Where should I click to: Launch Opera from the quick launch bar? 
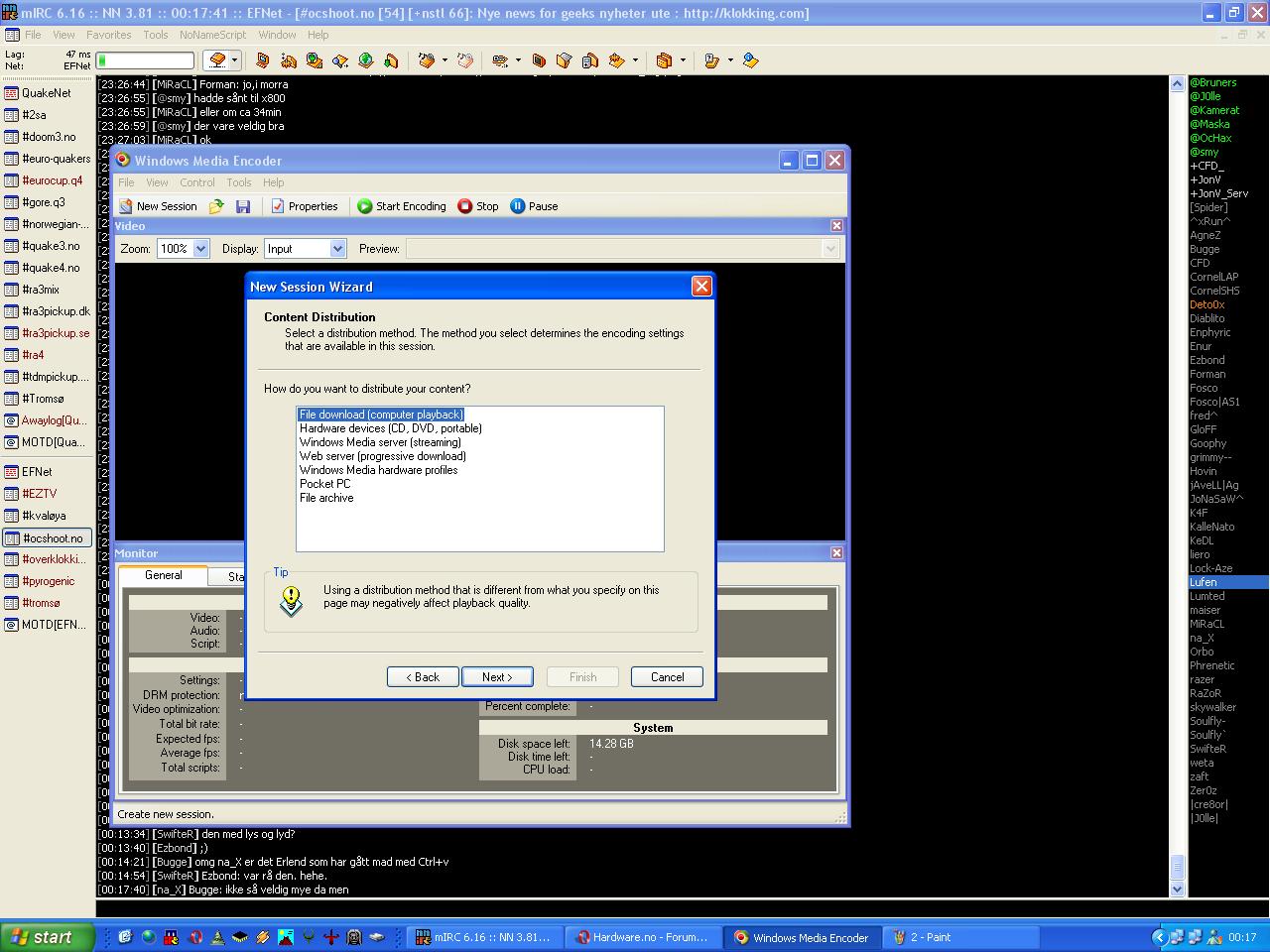coord(196,937)
